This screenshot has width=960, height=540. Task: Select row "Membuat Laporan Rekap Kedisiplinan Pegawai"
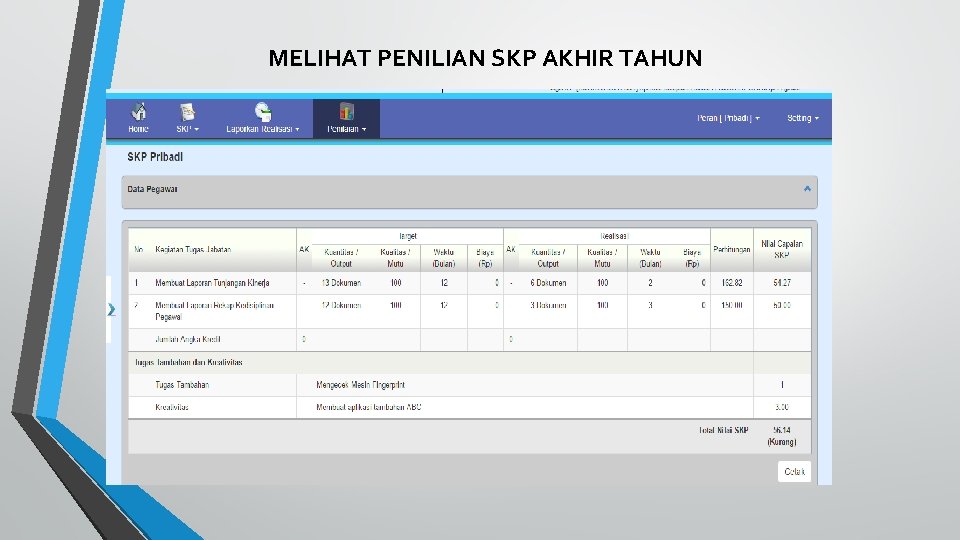click(x=469, y=311)
